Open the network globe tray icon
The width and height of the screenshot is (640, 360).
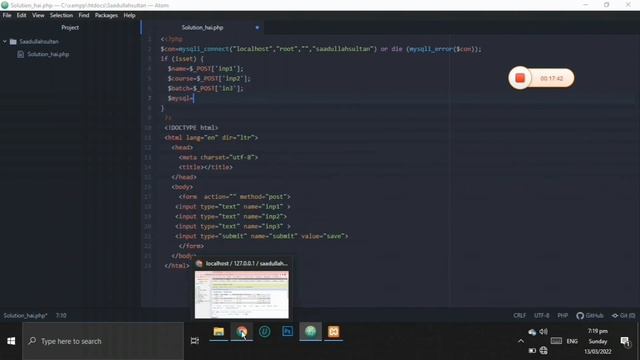(544, 350)
